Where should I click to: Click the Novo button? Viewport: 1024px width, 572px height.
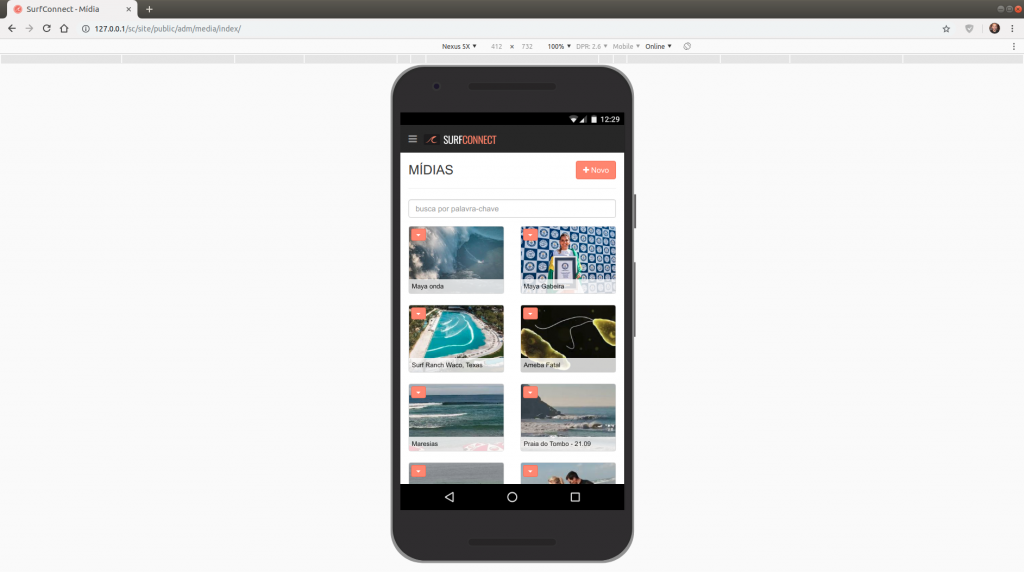coord(596,170)
